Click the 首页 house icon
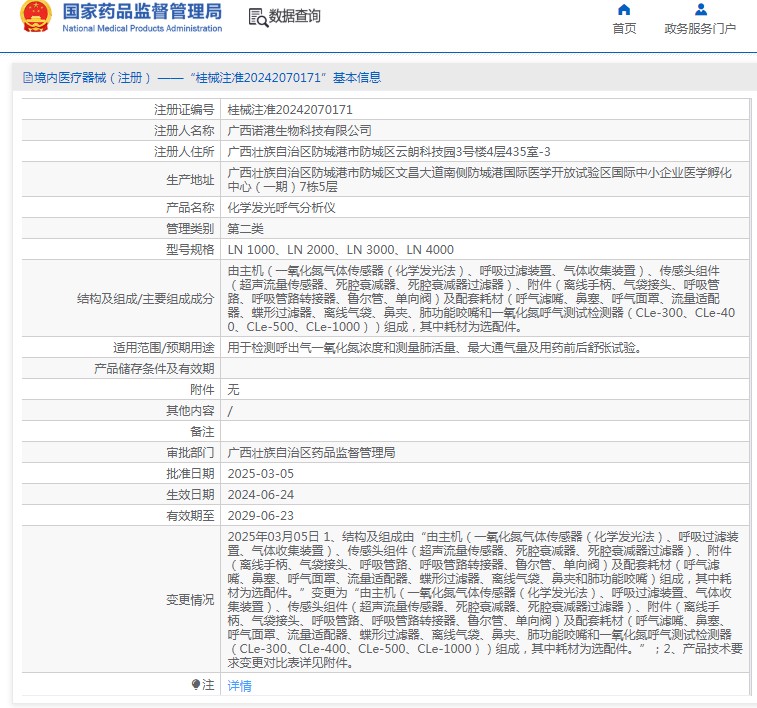The image size is (757, 708). click(x=624, y=10)
